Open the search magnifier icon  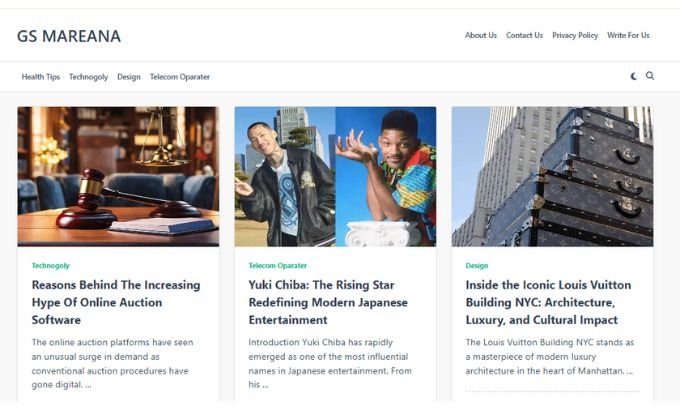[650, 76]
